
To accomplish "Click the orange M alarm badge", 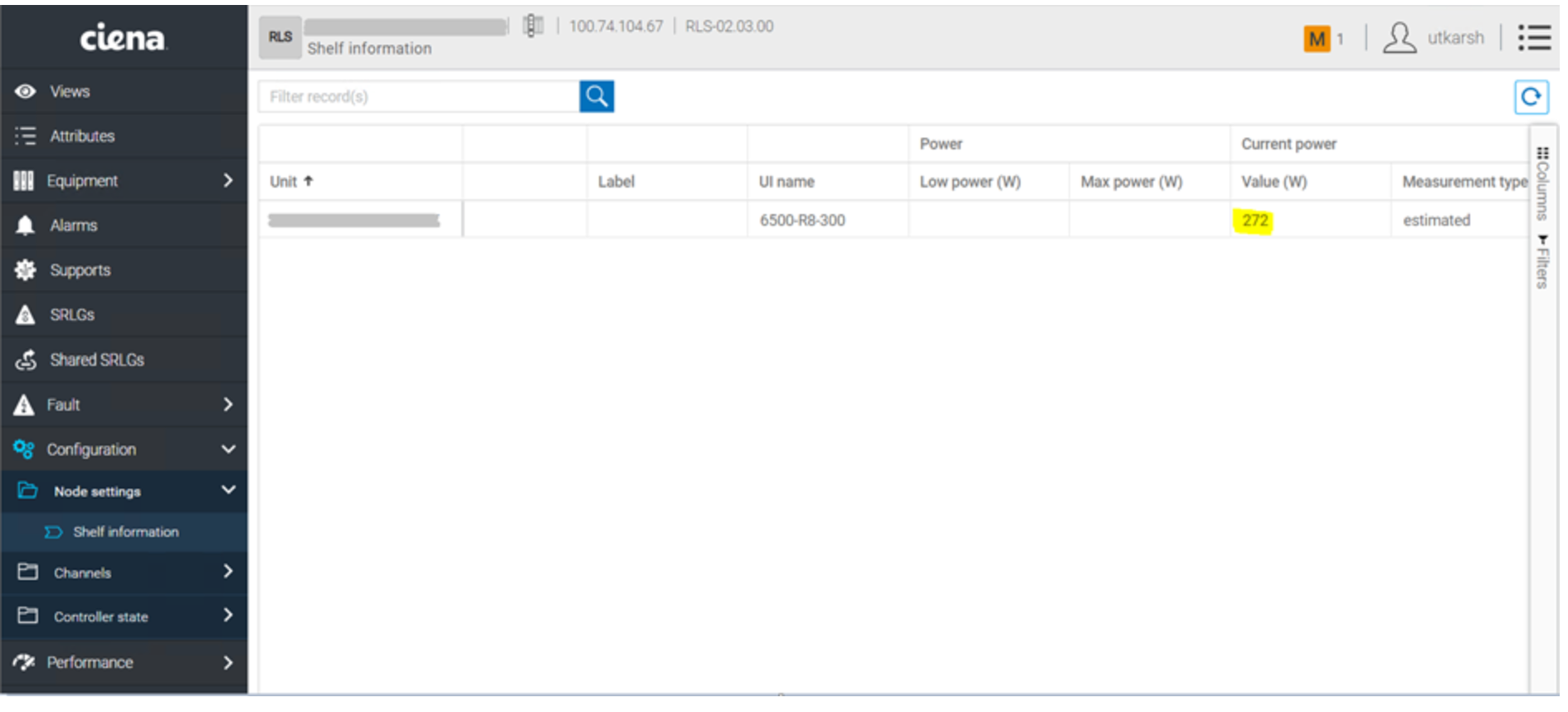I will (1317, 38).
